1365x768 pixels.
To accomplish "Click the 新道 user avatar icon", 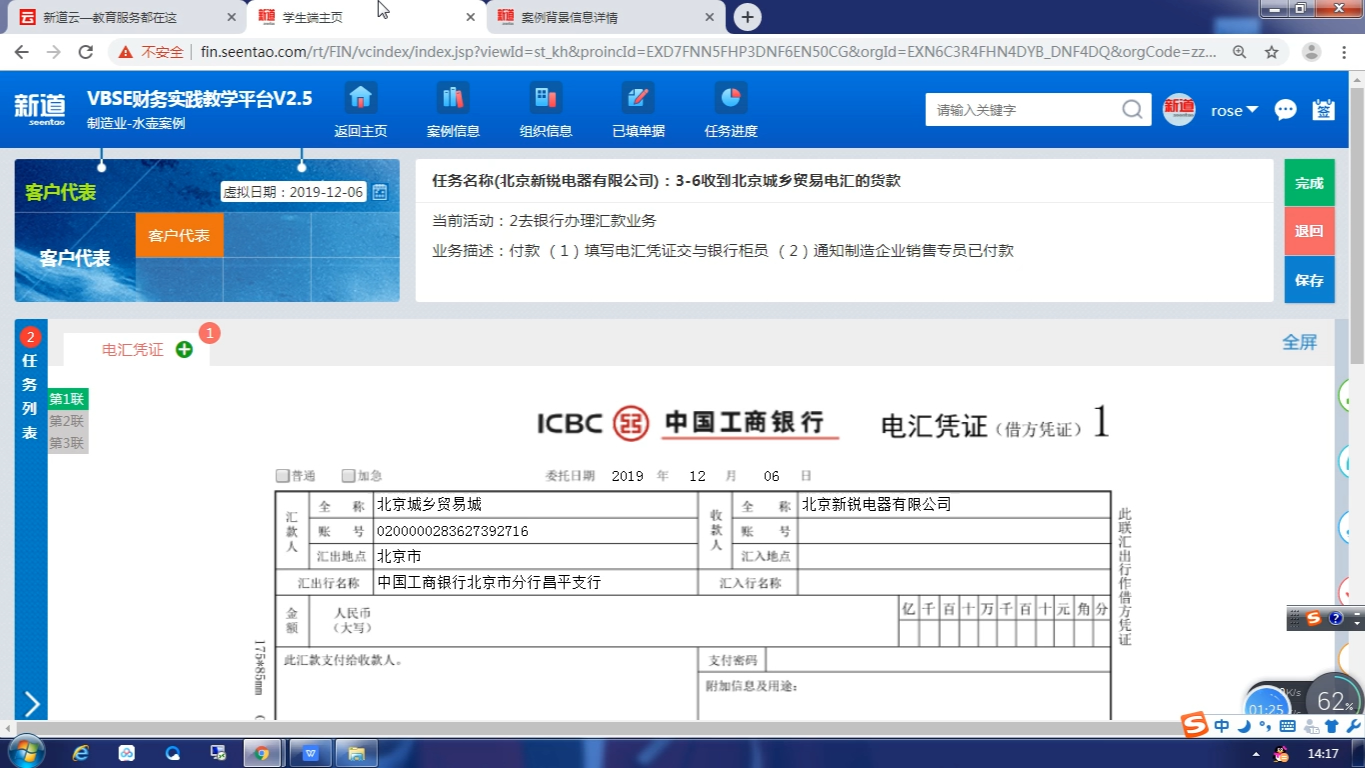I will (x=1179, y=110).
